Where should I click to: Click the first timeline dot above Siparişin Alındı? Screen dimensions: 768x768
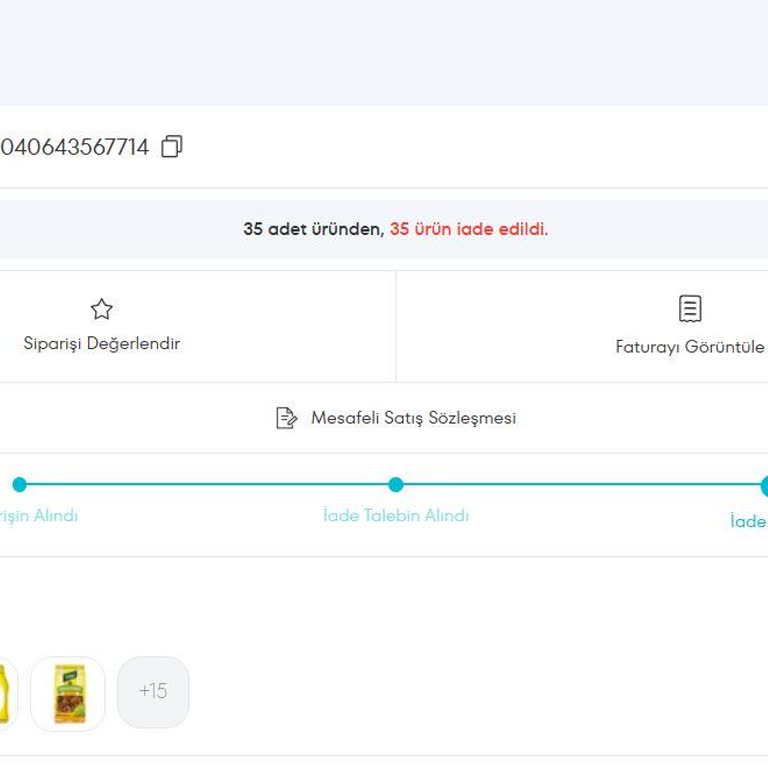click(19, 485)
